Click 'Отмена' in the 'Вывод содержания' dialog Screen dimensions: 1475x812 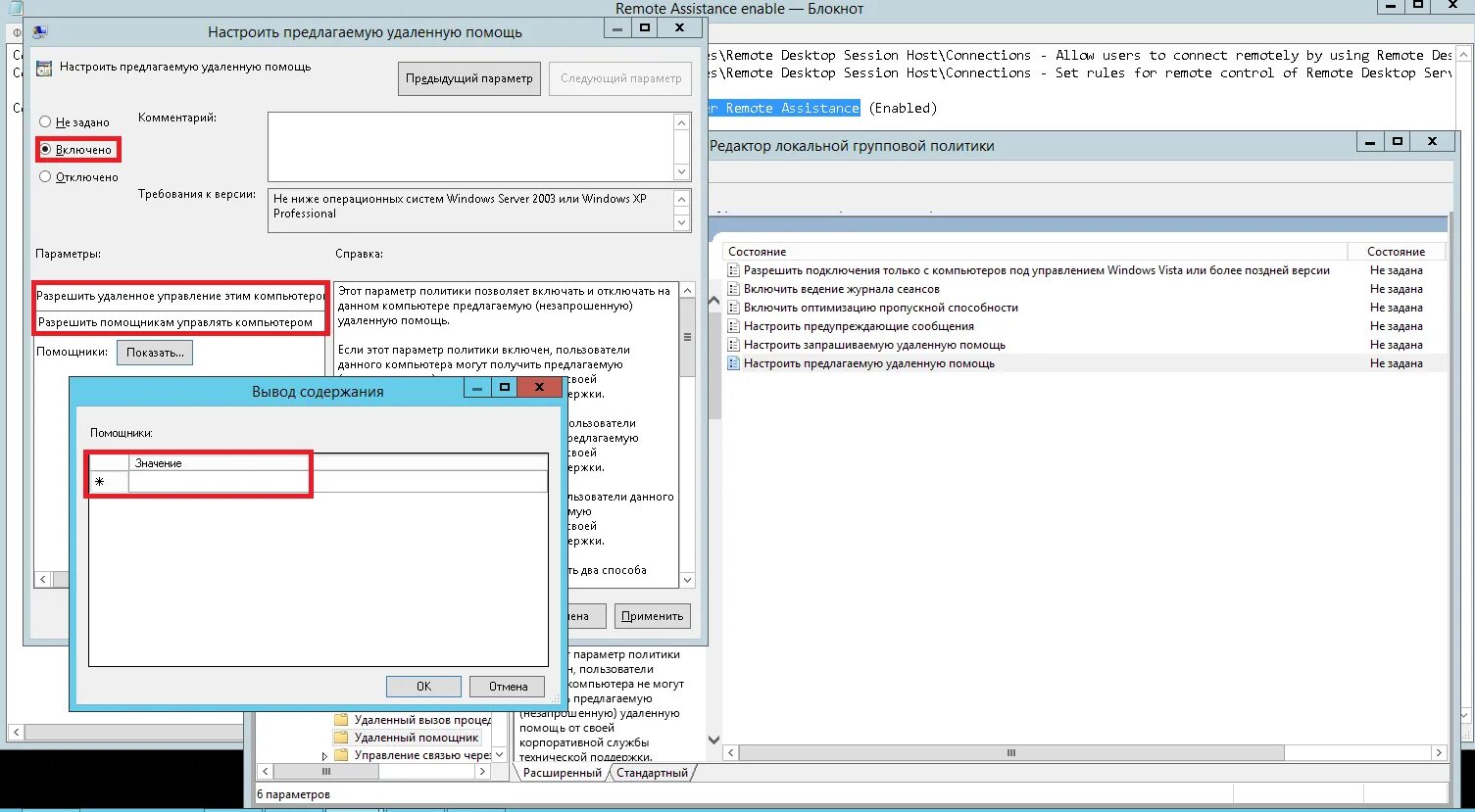508,687
